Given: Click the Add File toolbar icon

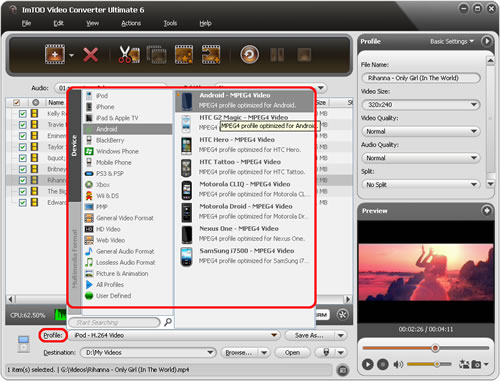Looking at the screenshot, I should coord(55,54).
